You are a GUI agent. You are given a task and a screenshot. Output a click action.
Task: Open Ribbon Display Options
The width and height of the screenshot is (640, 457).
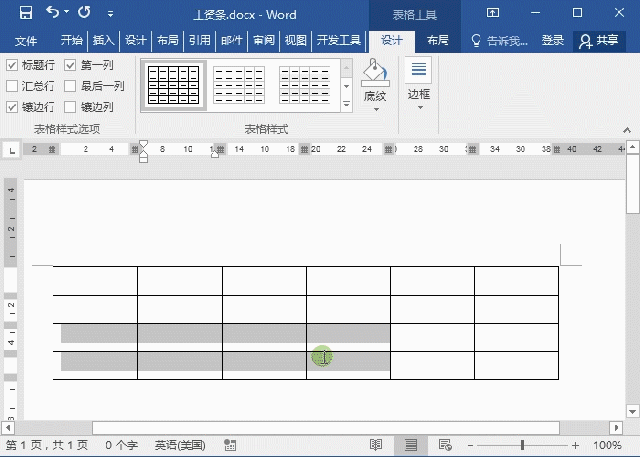point(493,13)
